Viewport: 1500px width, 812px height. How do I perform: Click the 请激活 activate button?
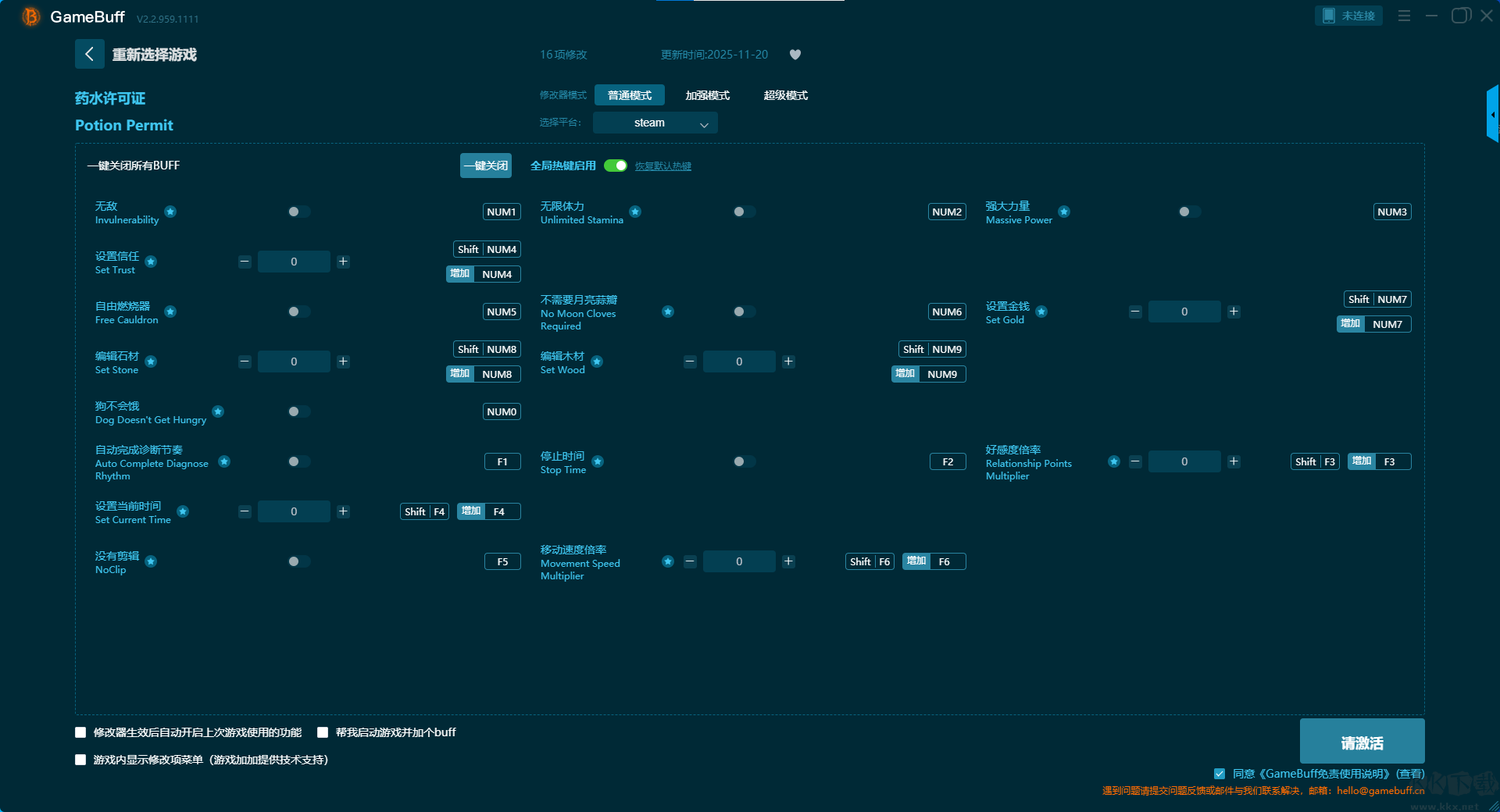(1362, 742)
